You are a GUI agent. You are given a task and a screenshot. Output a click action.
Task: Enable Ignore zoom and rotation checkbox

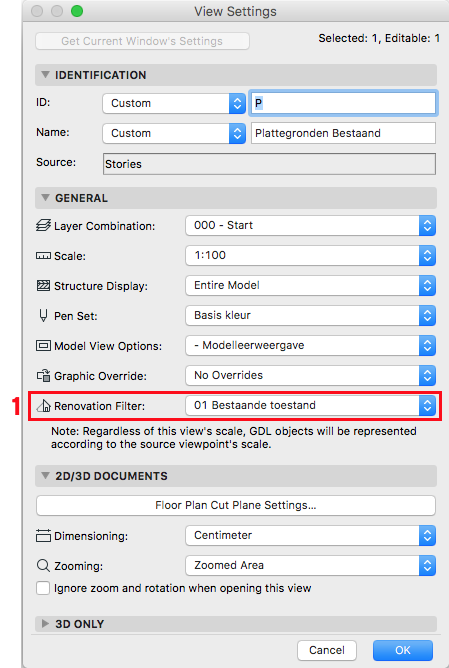(x=43, y=588)
